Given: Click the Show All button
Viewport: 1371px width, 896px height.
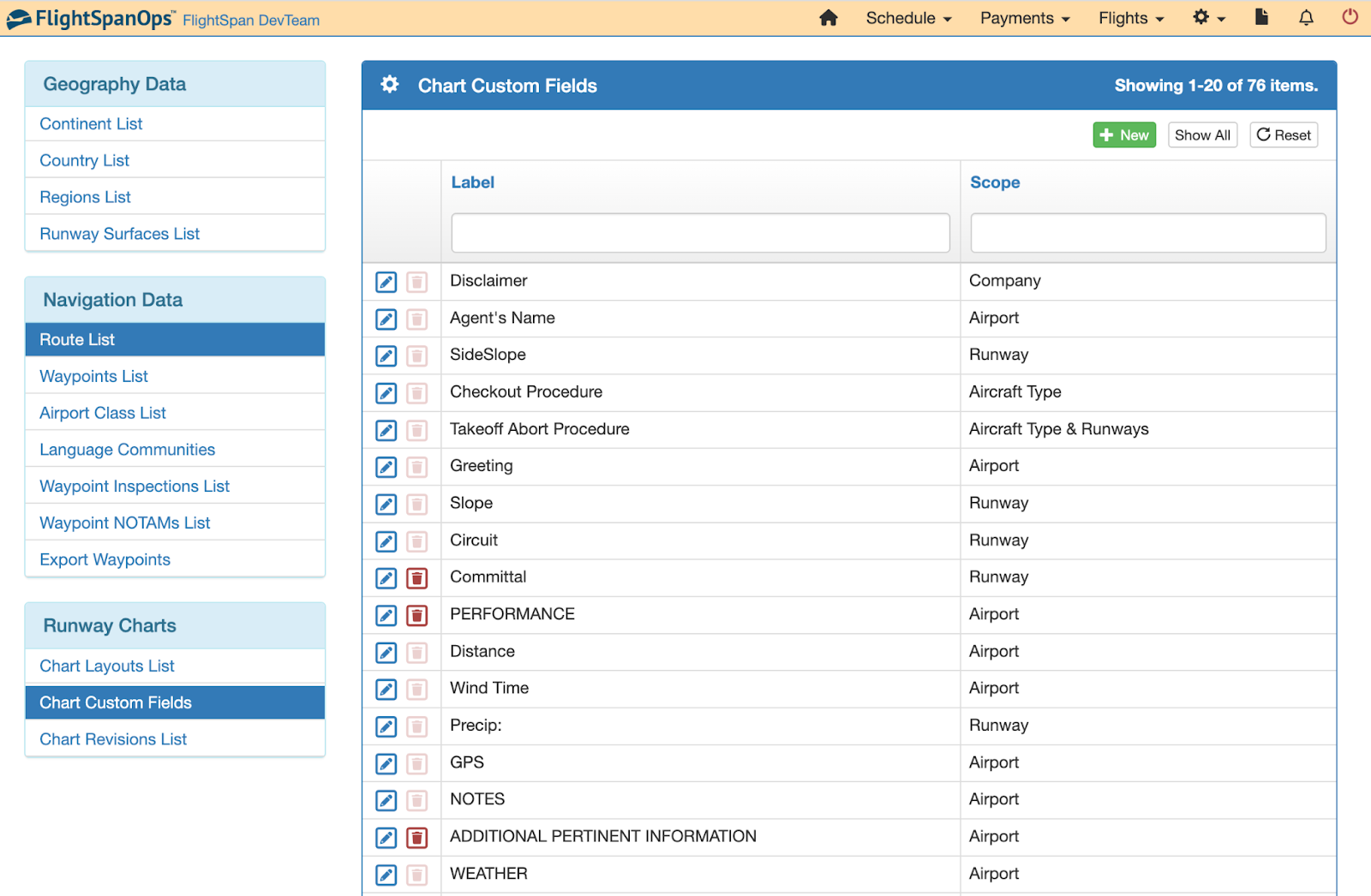Looking at the screenshot, I should coord(1202,134).
